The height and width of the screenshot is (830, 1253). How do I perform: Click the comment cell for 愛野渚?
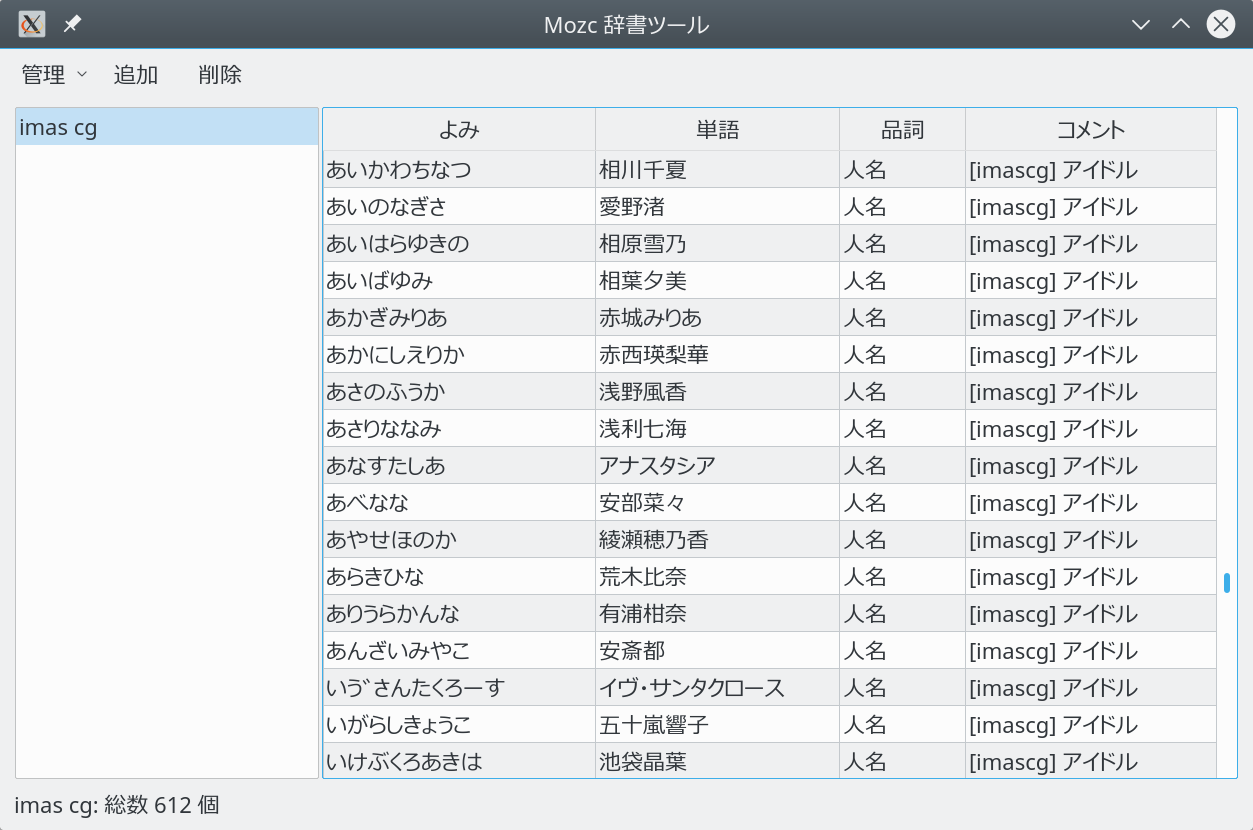coord(1091,207)
